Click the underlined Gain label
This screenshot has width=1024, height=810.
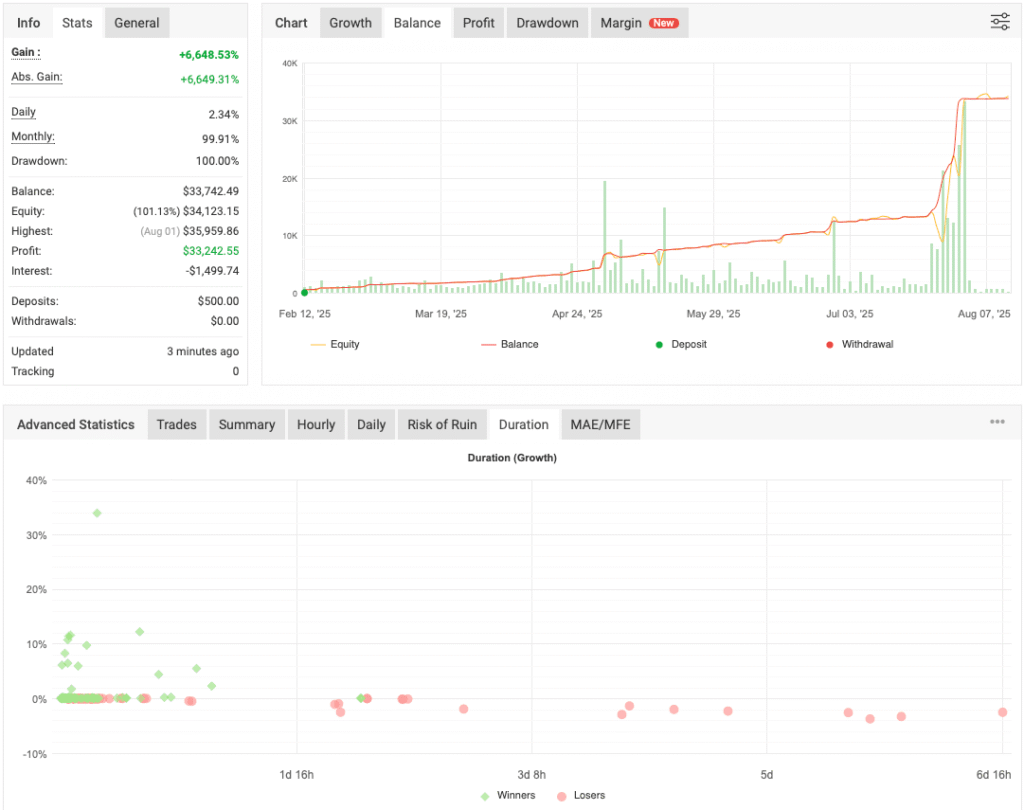coord(26,52)
